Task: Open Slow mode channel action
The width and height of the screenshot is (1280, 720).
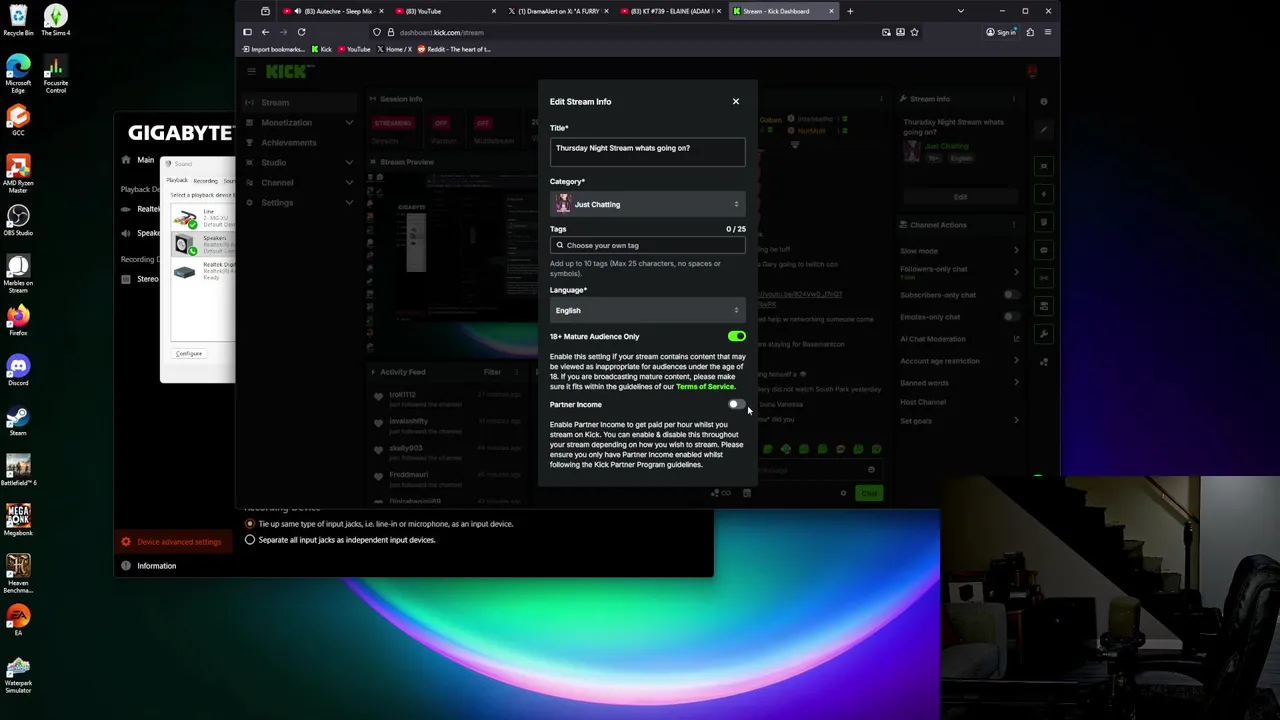Action: (960, 251)
